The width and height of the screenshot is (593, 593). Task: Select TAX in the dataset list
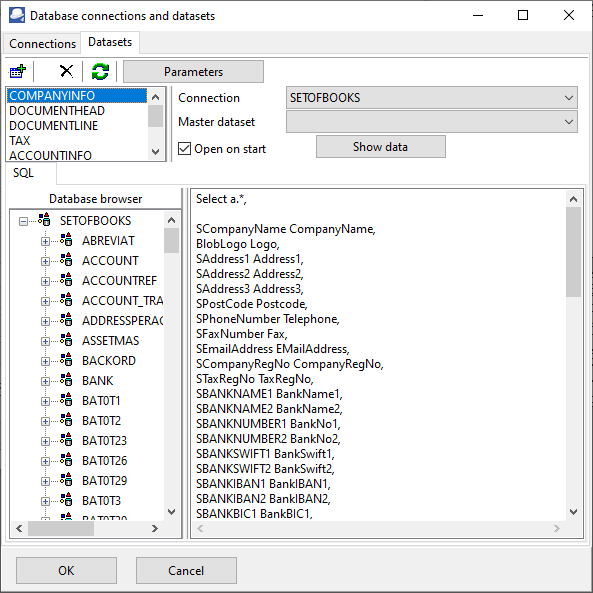tap(77, 141)
